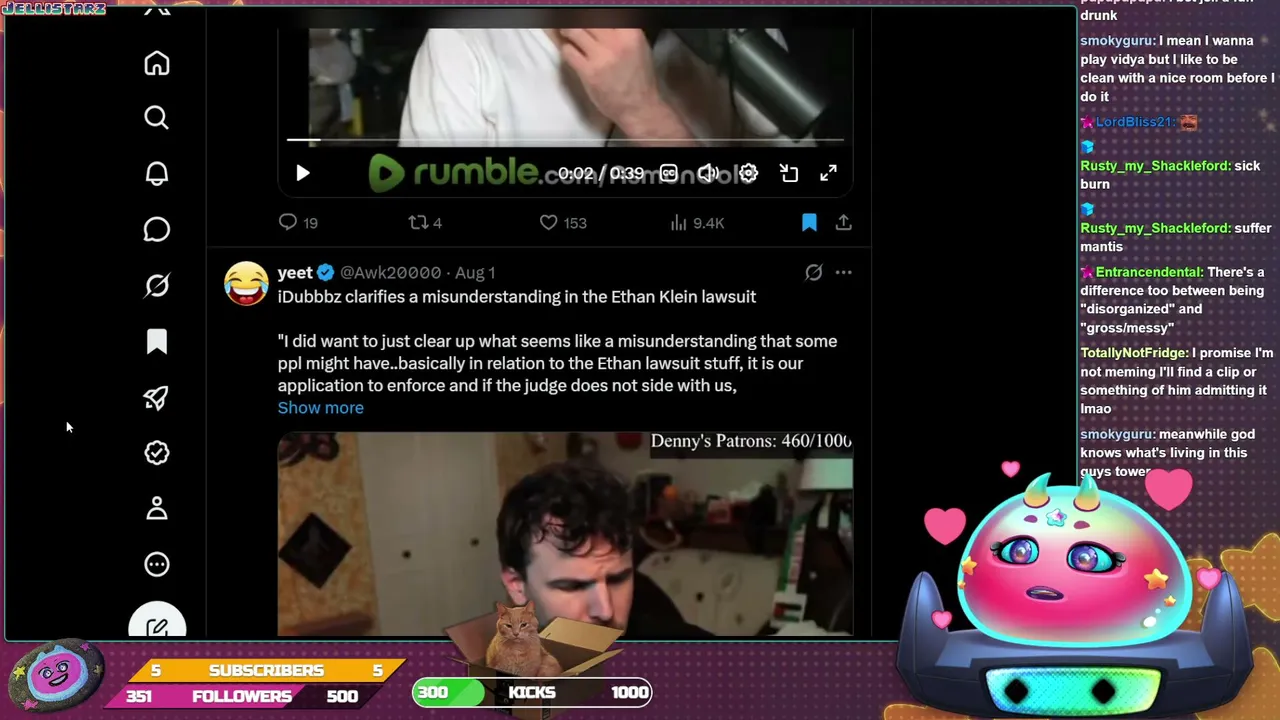View analytics showing 9.4K views
1280x720 pixels.
tap(697, 222)
